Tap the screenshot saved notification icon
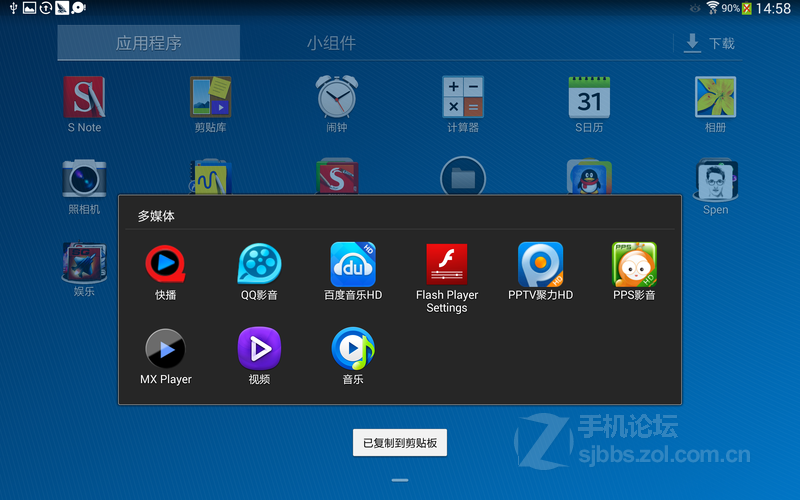Image resolution: width=800 pixels, height=500 pixels. [30, 8]
